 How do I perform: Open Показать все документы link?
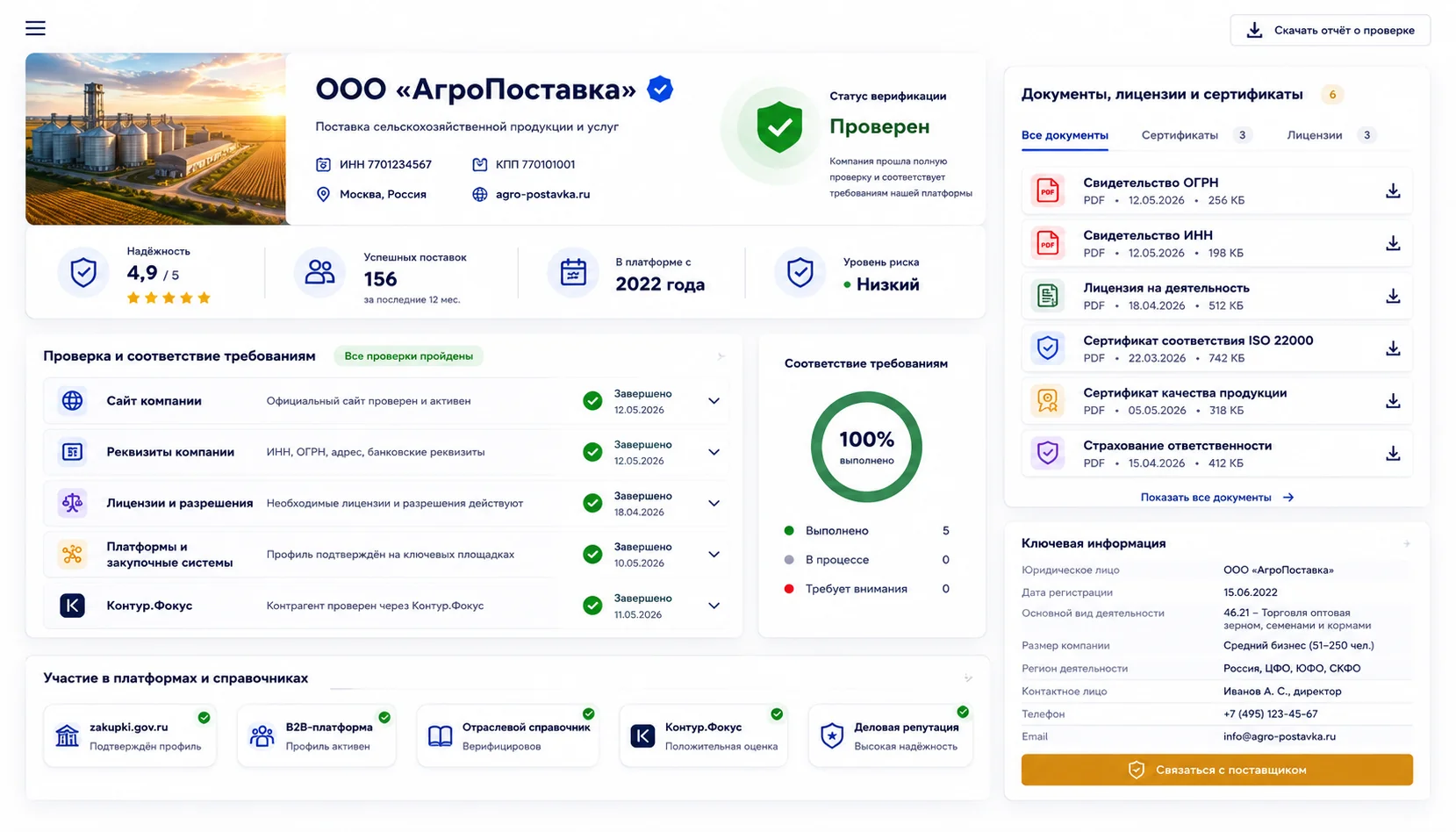click(x=1216, y=498)
